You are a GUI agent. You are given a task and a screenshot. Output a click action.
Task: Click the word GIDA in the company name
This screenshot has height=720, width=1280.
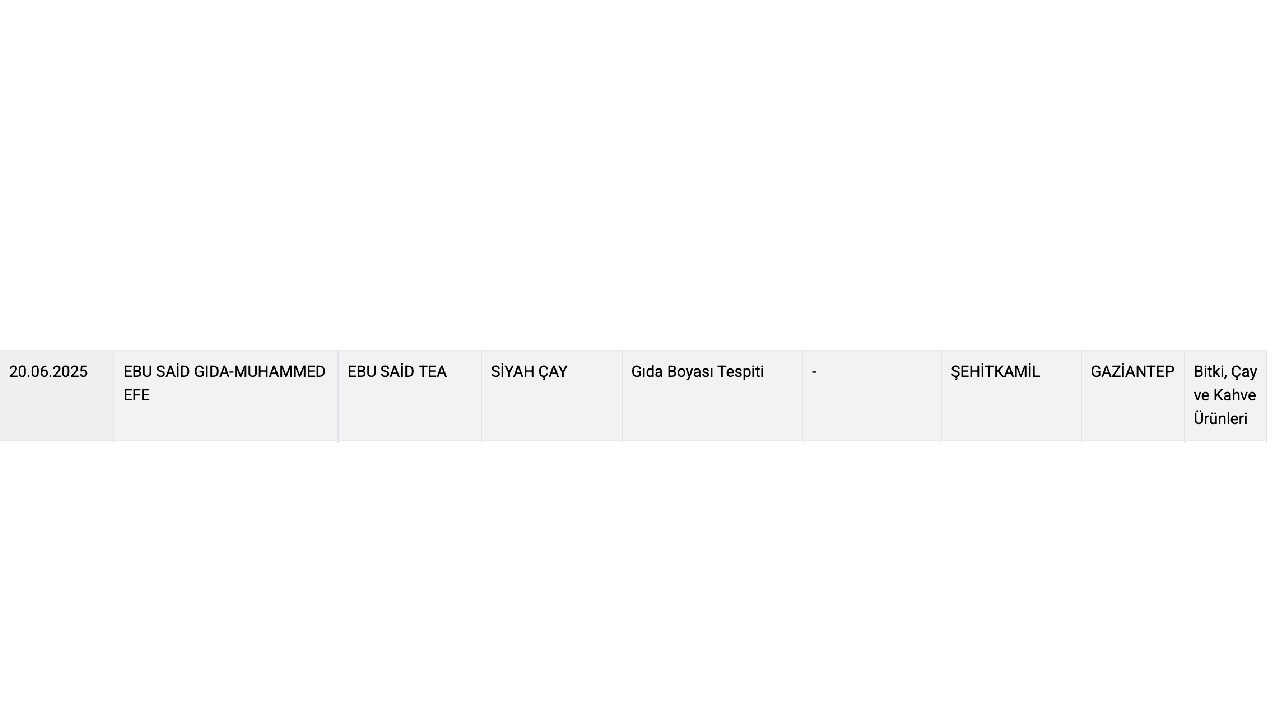coord(211,372)
